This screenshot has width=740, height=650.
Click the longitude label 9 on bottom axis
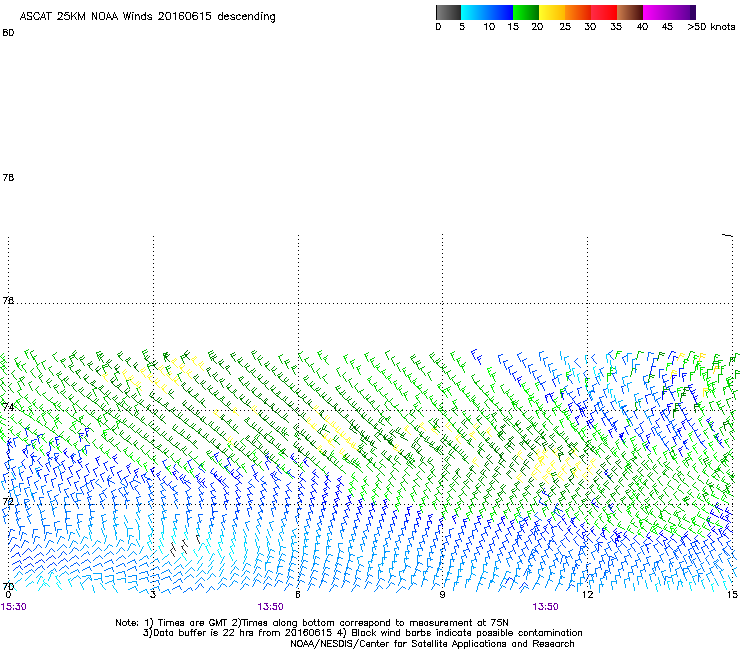tap(442, 594)
